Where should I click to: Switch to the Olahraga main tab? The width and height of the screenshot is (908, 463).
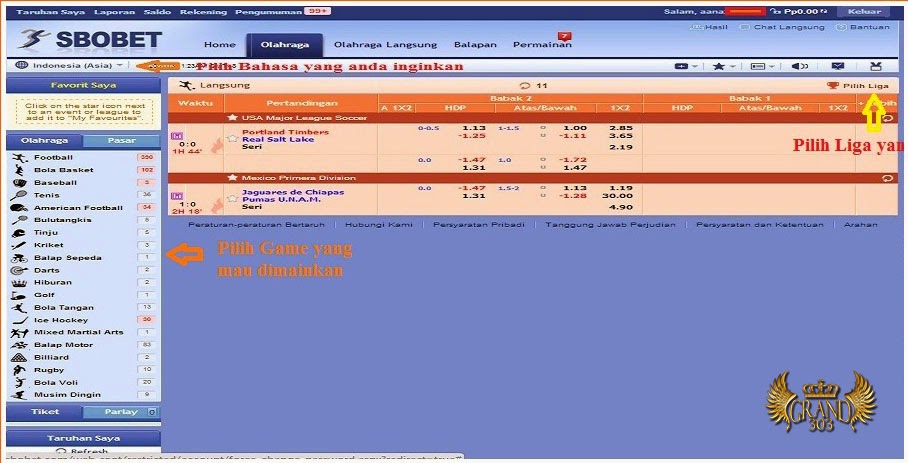[284, 45]
